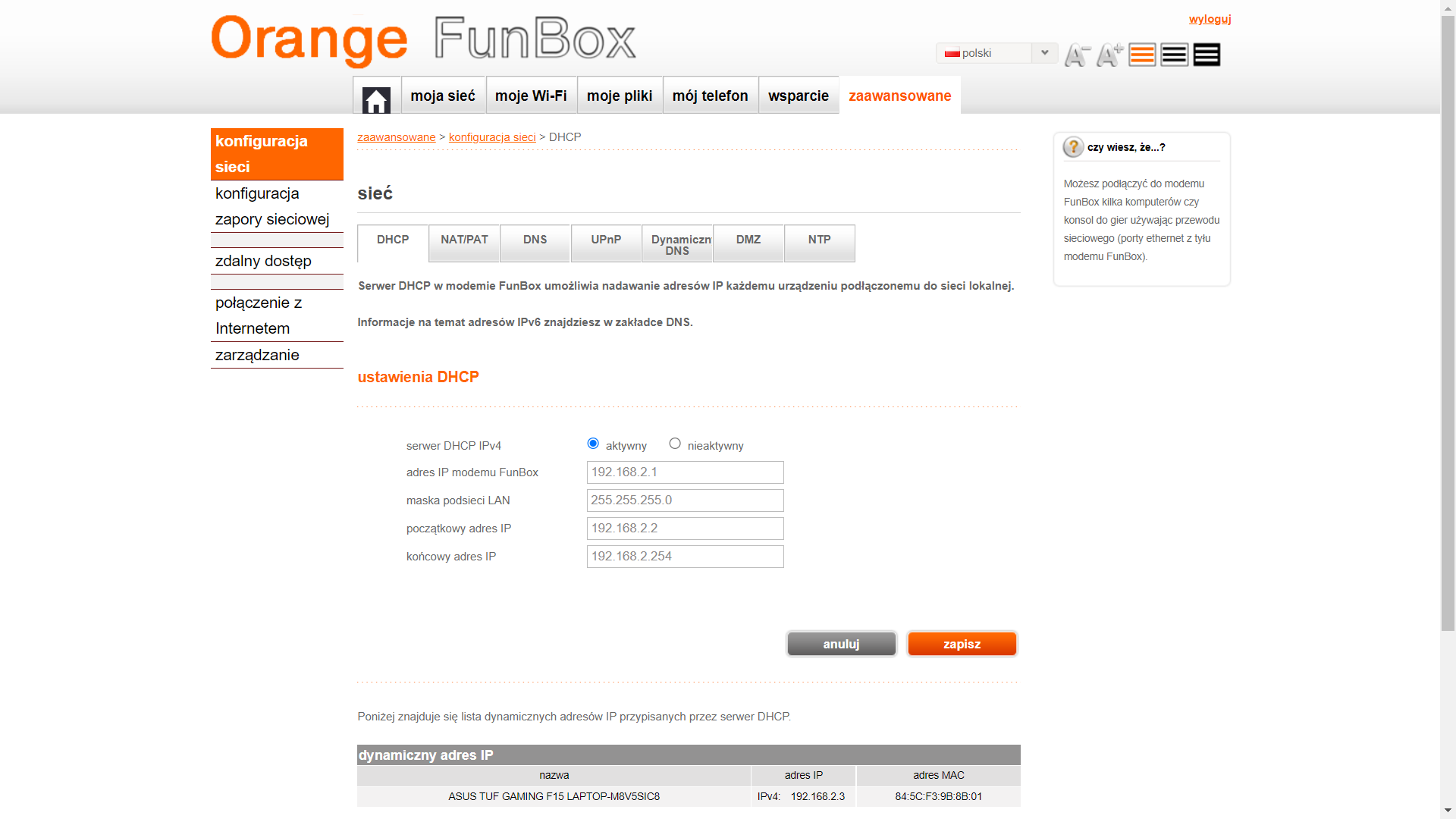Open the moja sieć menu
The image size is (1456, 819).
[x=443, y=96]
